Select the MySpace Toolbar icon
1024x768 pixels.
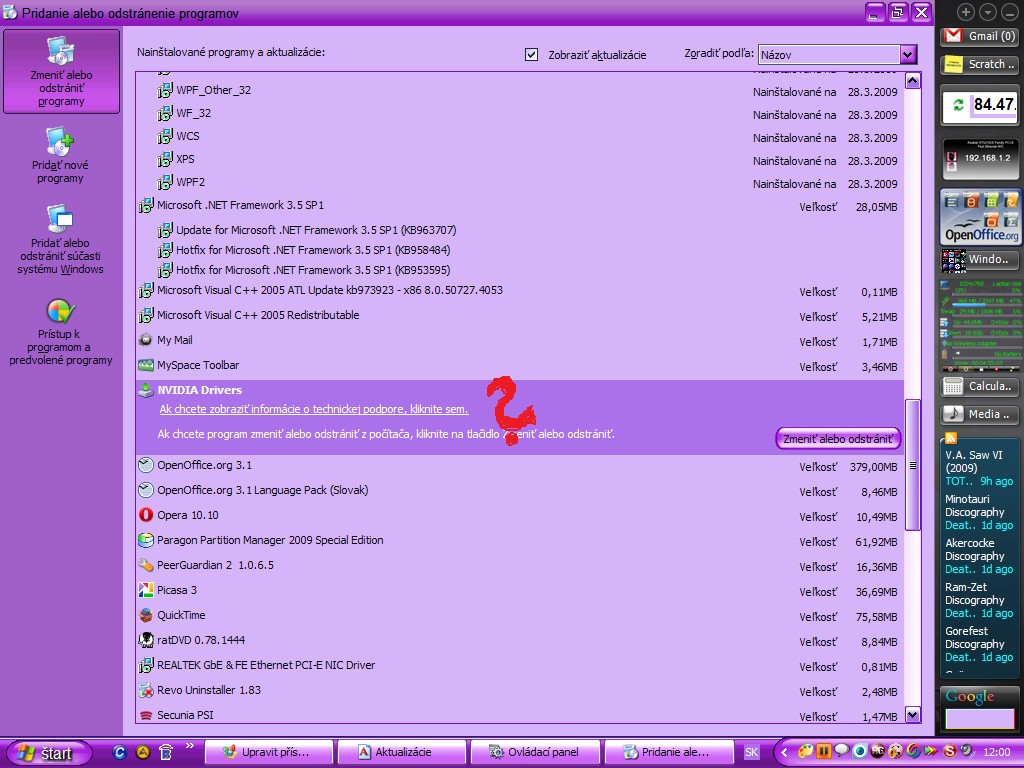click(x=145, y=365)
